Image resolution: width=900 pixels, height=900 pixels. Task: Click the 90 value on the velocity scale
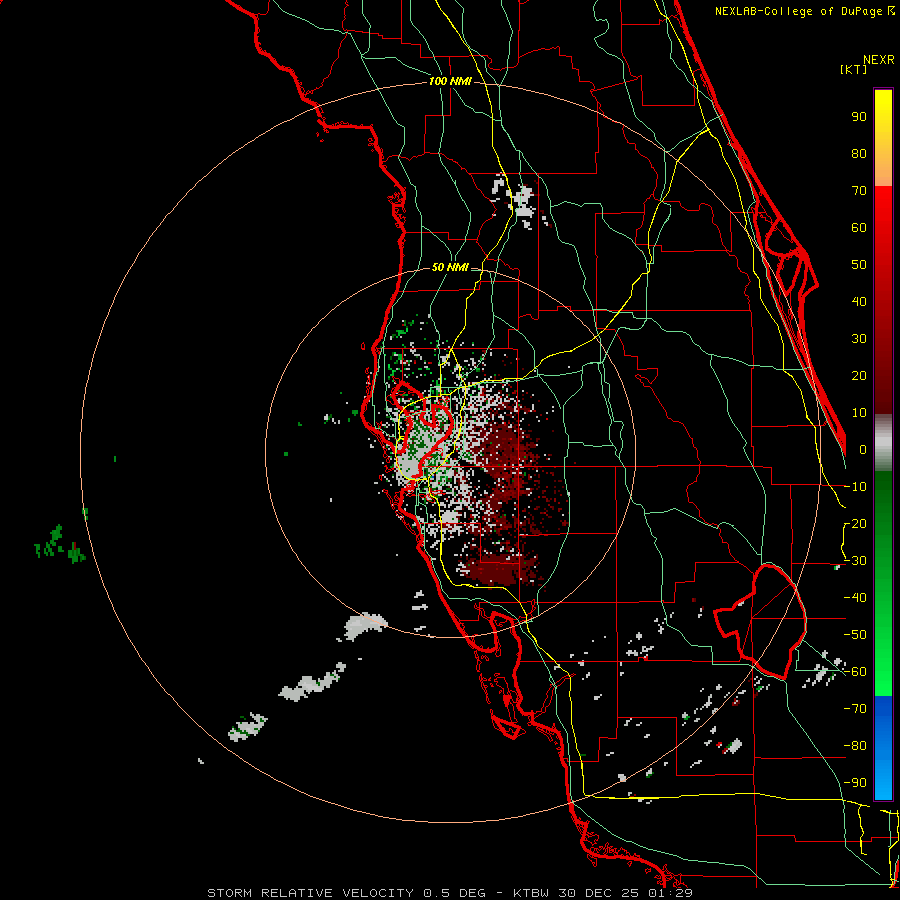(x=859, y=117)
